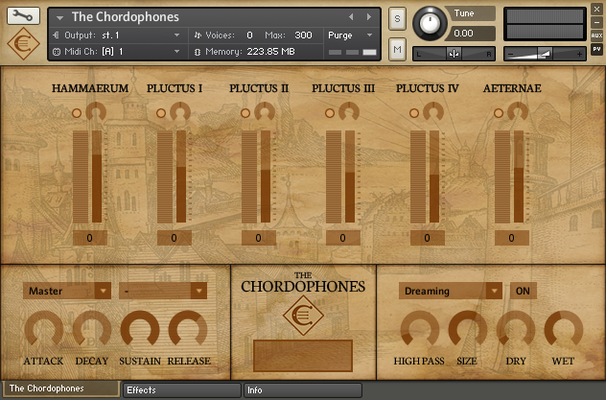Solo the instrument with the S button
The height and width of the screenshot is (400, 606).
click(397, 19)
